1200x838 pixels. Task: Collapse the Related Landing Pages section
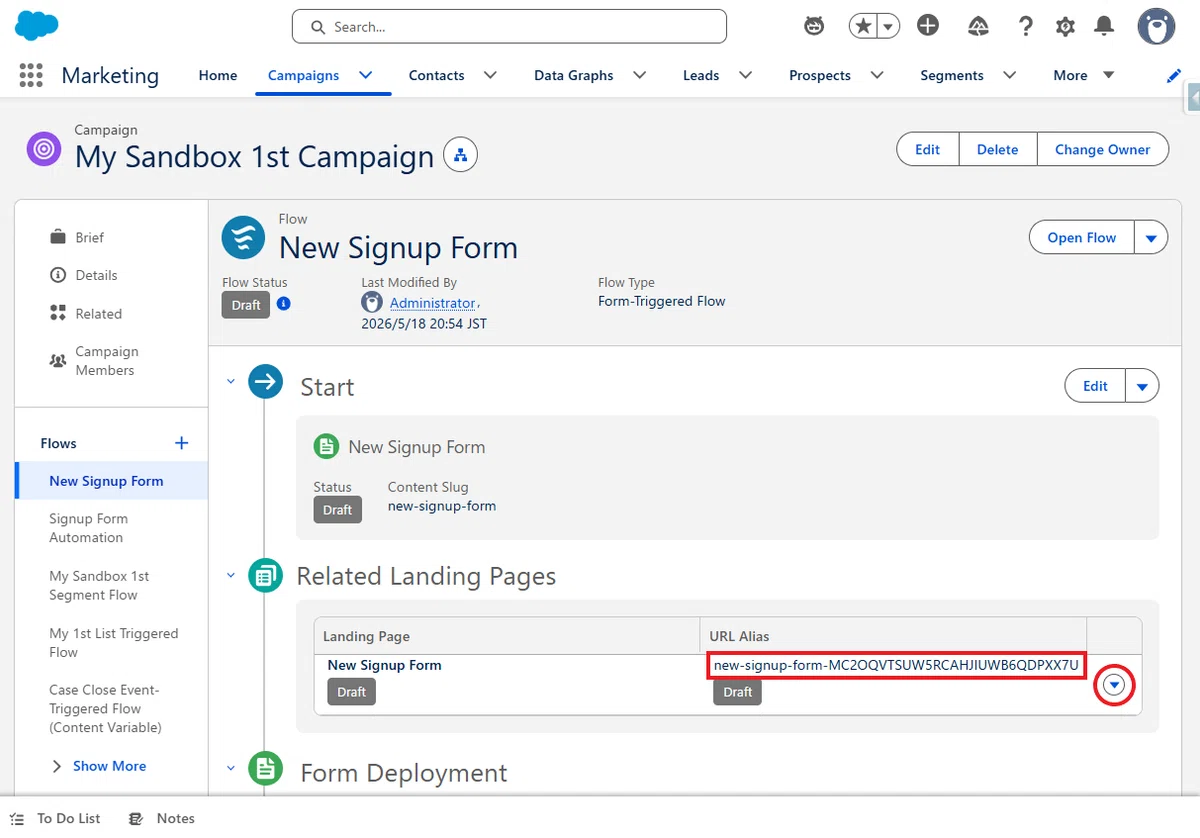pos(231,575)
